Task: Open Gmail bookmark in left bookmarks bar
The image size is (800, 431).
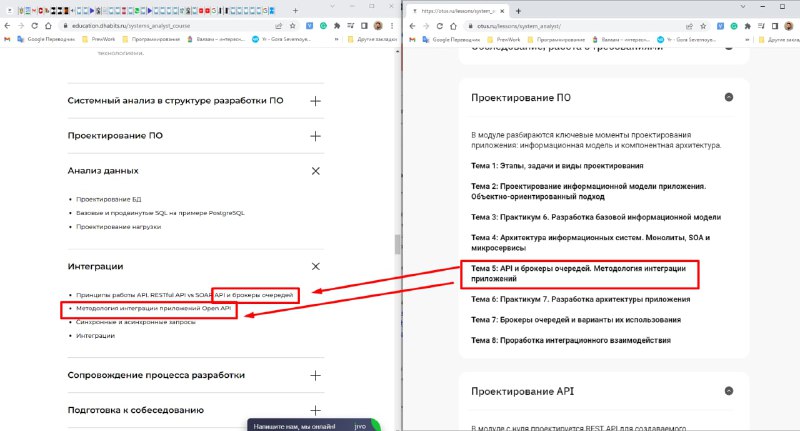Action: [x=9, y=39]
